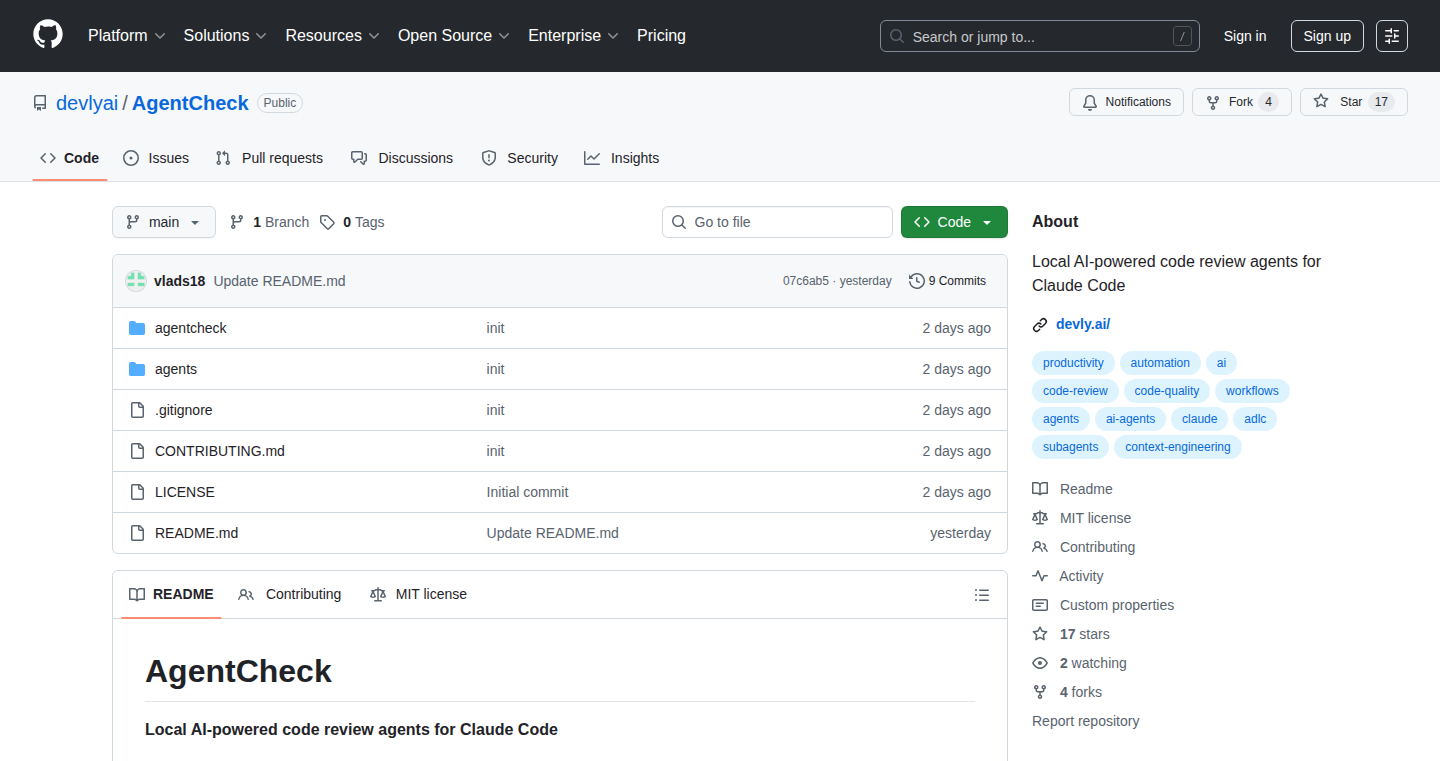
Task: Open the devly.ai/ website link
Action: (1083, 324)
